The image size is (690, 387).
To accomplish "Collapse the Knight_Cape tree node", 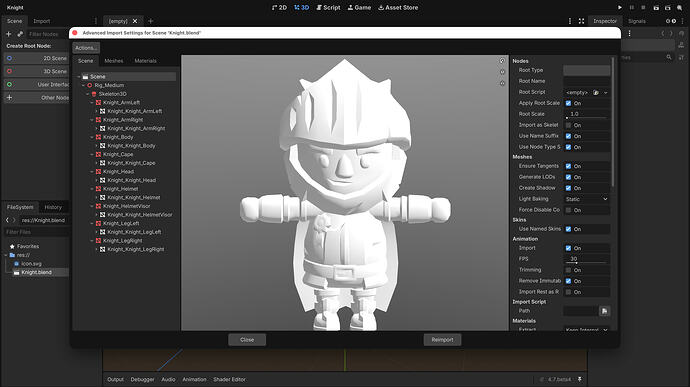I will [92, 155].
